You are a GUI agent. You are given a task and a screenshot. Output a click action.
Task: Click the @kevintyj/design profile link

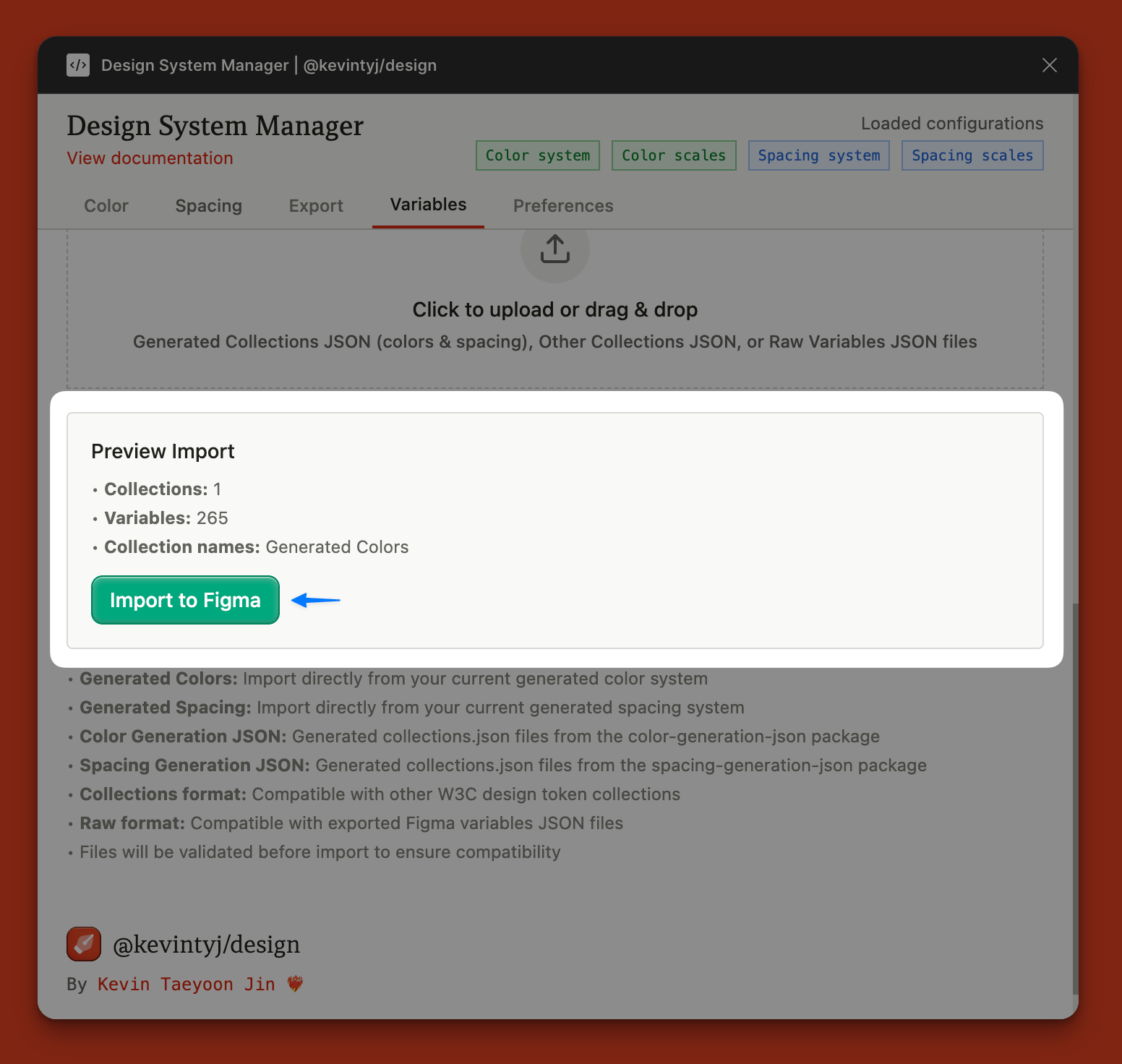(207, 944)
